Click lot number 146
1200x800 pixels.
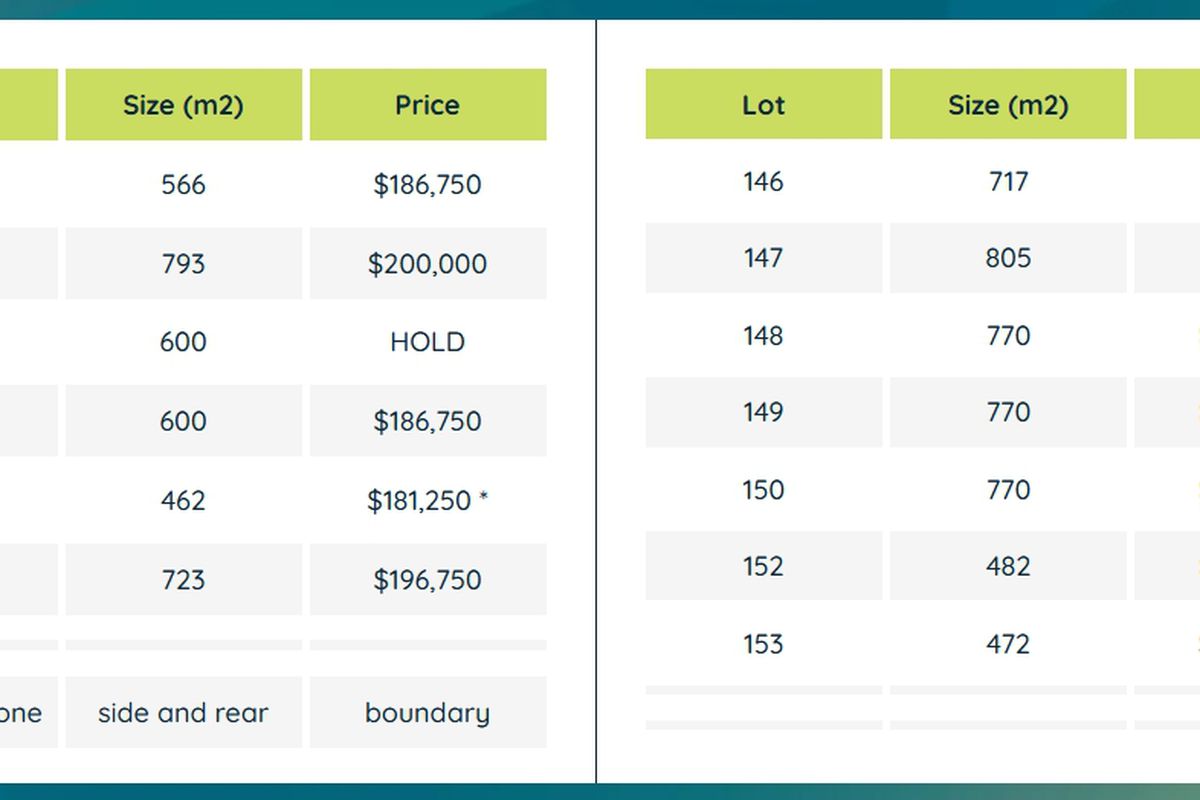(x=764, y=181)
